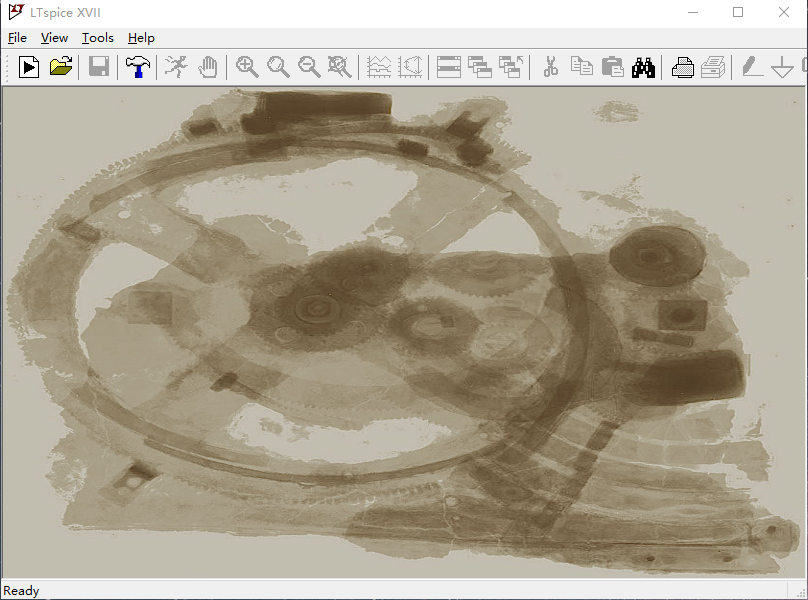Maximize the LTspice XVII window
The image size is (808, 600).
coord(738,12)
